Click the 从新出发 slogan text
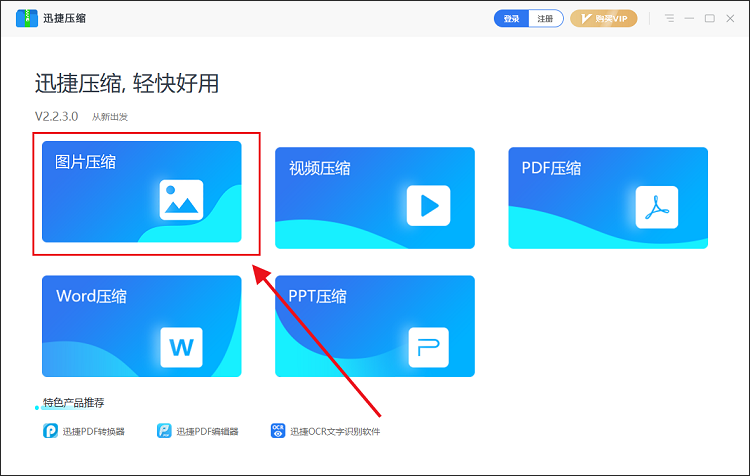The width and height of the screenshot is (750, 476). pos(110,117)
